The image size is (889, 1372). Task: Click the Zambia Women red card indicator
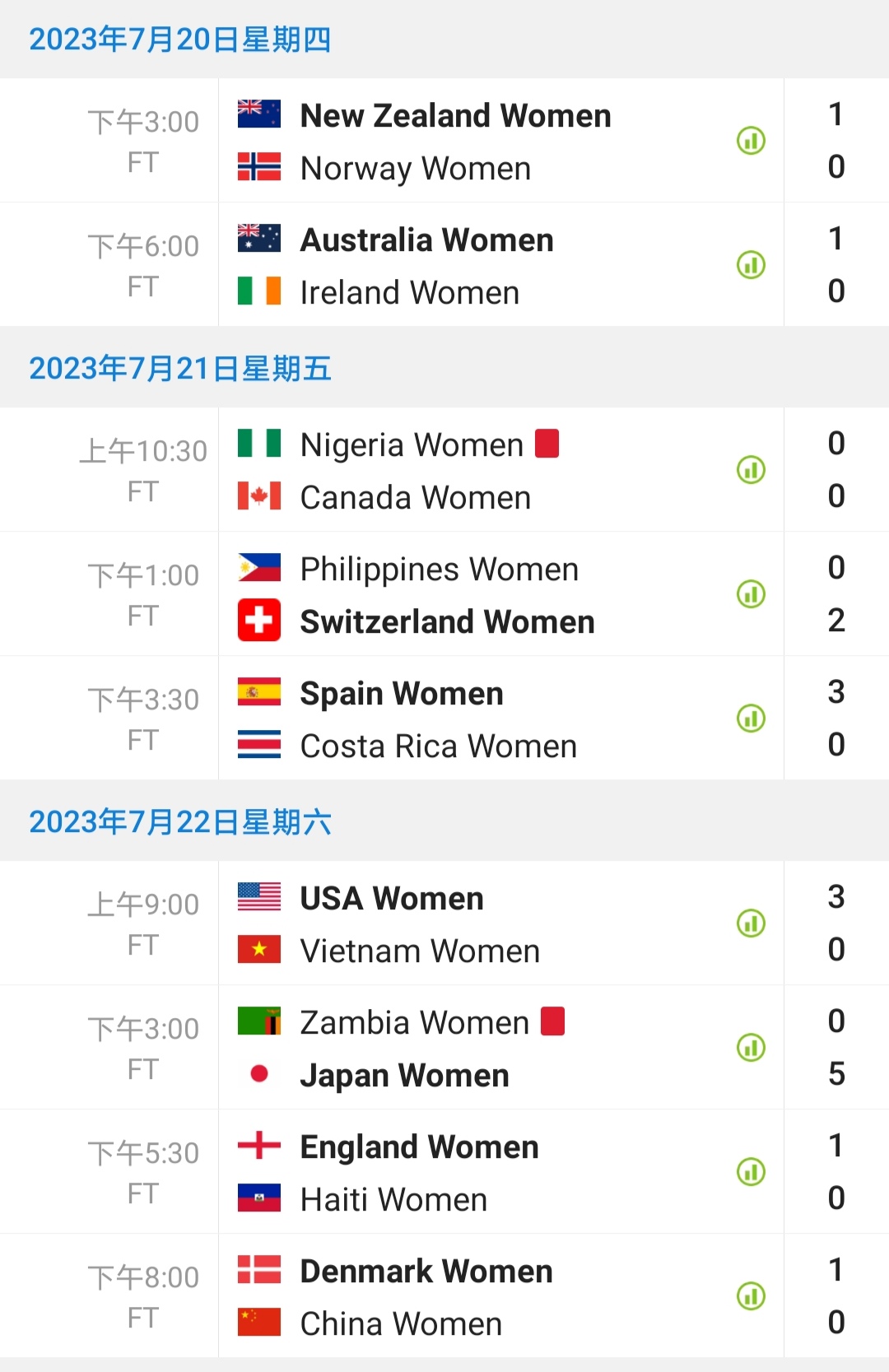553,1021
